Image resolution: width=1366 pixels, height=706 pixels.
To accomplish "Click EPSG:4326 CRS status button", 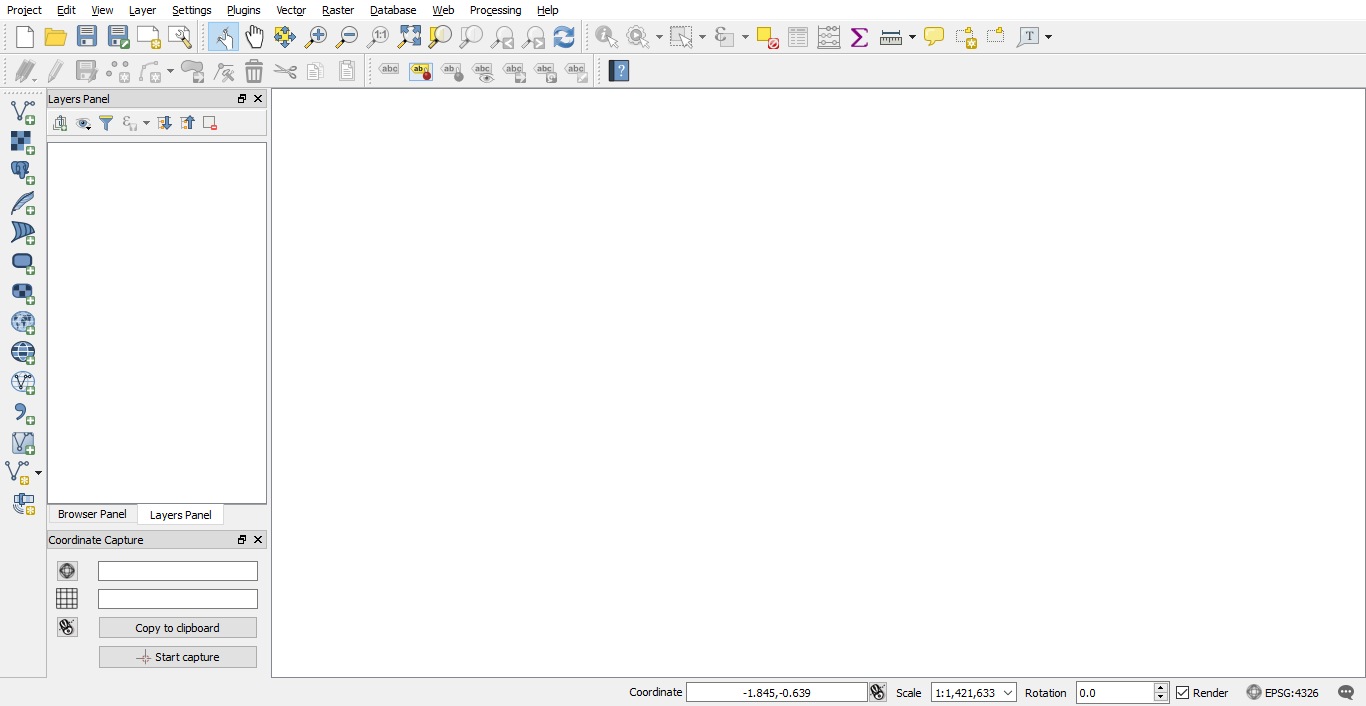I will pos(1282,693).
